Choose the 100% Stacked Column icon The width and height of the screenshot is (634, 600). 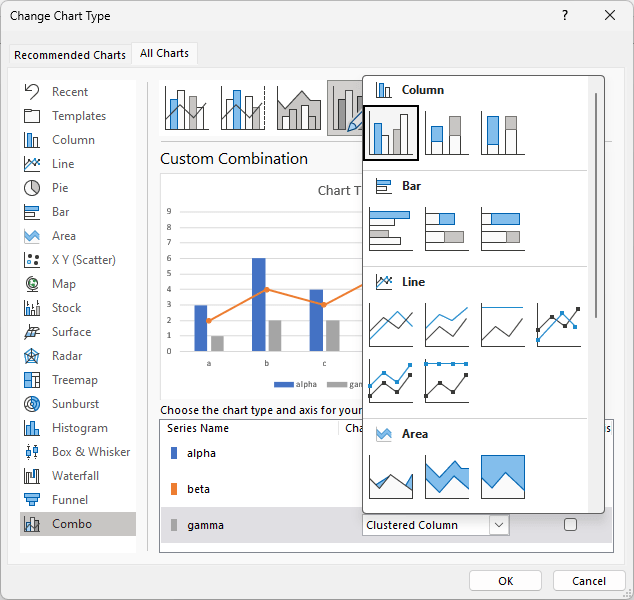503,133
